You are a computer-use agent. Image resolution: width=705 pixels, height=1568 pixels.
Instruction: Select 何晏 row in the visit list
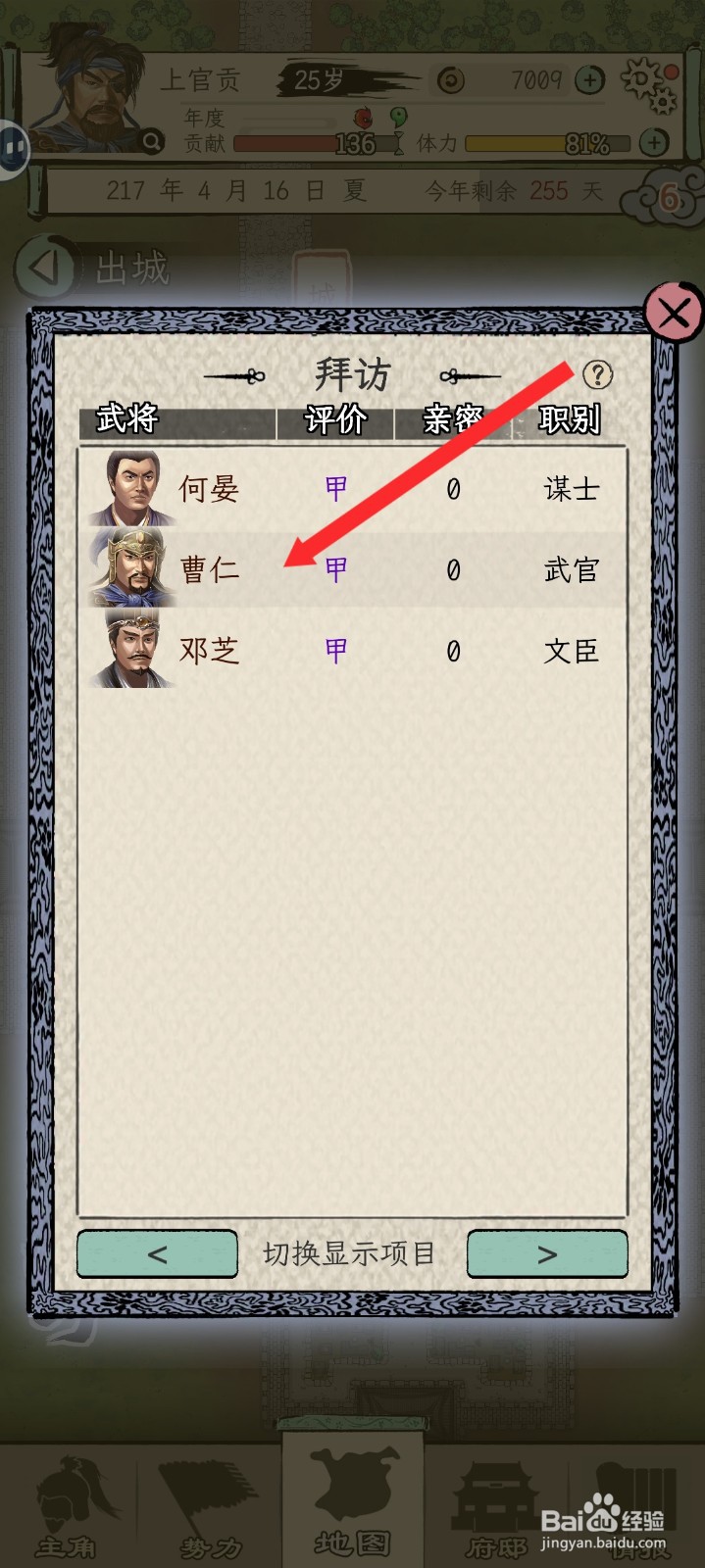pyautogui.click(x=353, y=489)
